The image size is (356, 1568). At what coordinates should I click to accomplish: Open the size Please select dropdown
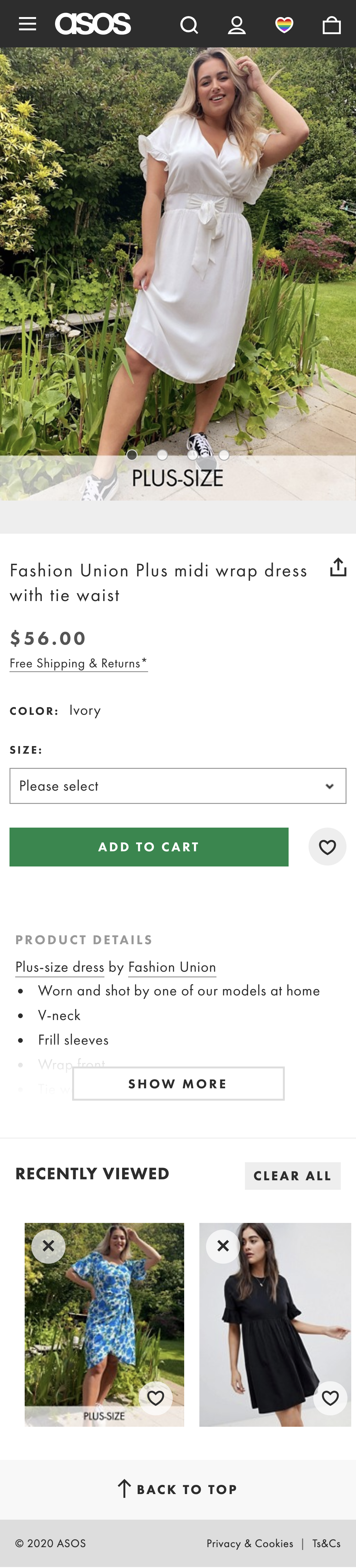point(178,785)
